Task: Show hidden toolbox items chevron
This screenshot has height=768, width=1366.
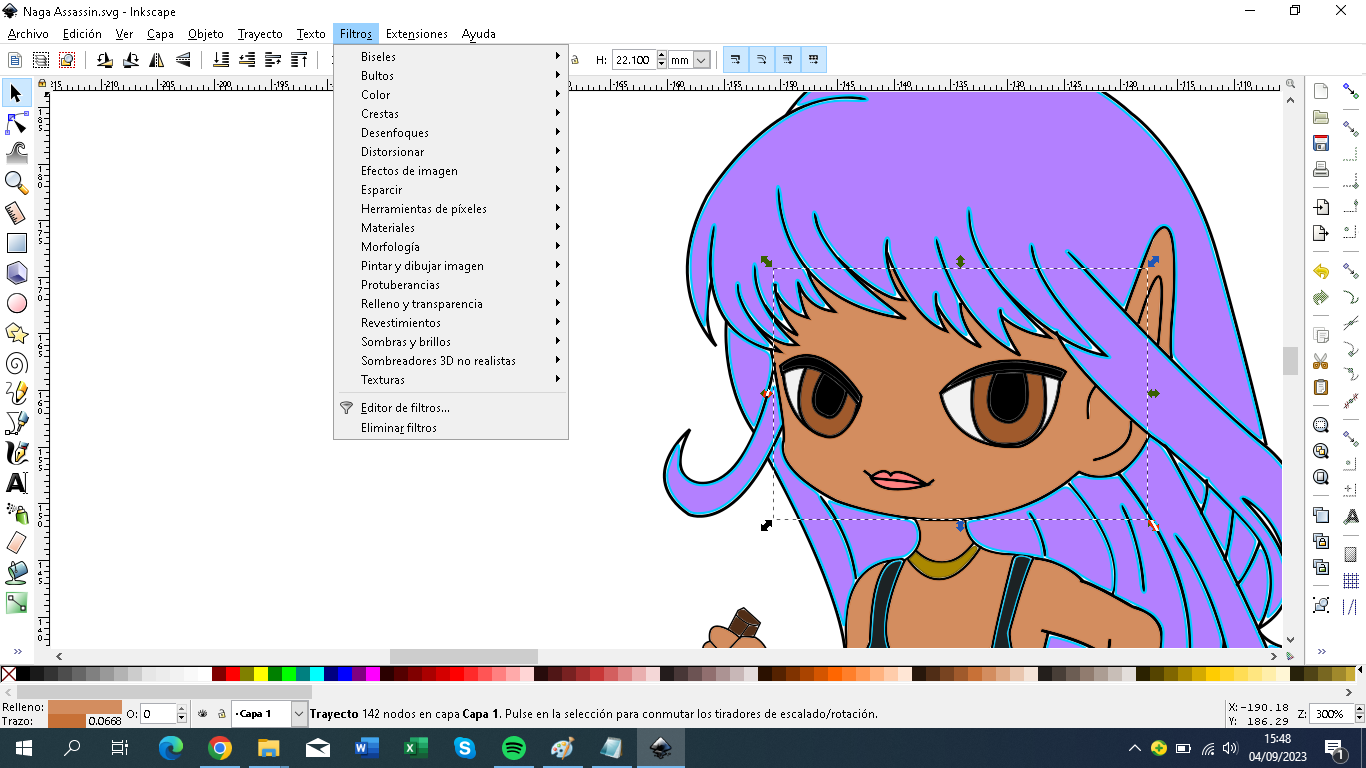Action: [x=16, y=652]
